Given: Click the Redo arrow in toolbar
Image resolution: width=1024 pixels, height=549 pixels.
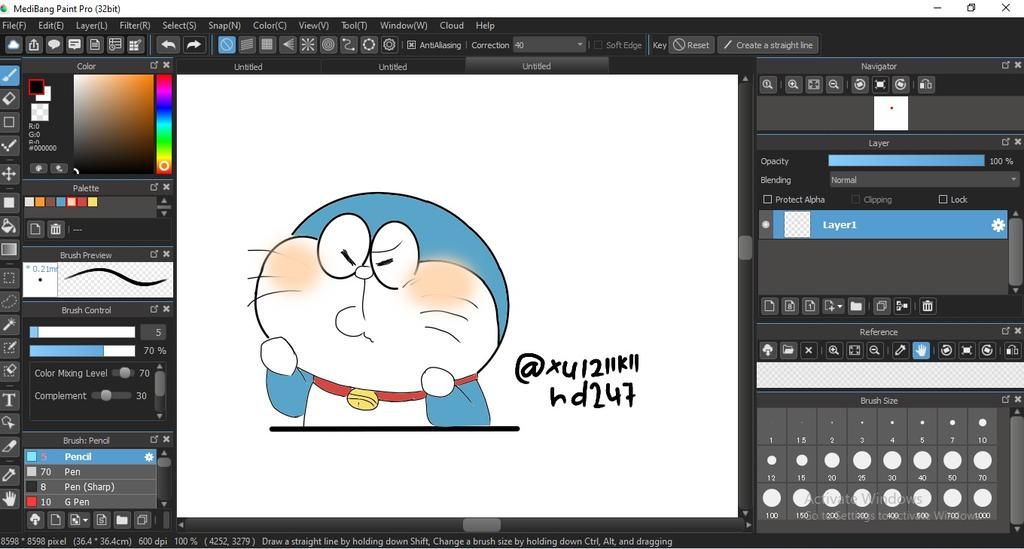Looking at the screenshot, I should coord(193,44).
